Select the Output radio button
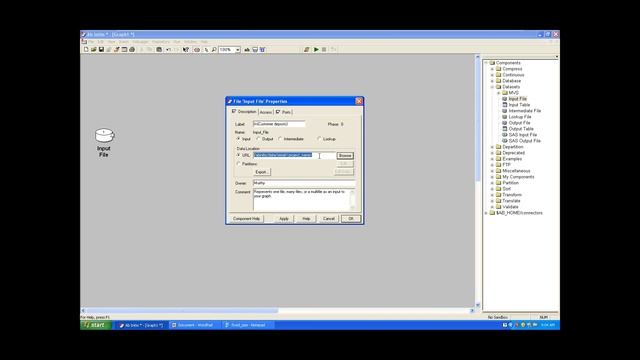 point(258,139)
